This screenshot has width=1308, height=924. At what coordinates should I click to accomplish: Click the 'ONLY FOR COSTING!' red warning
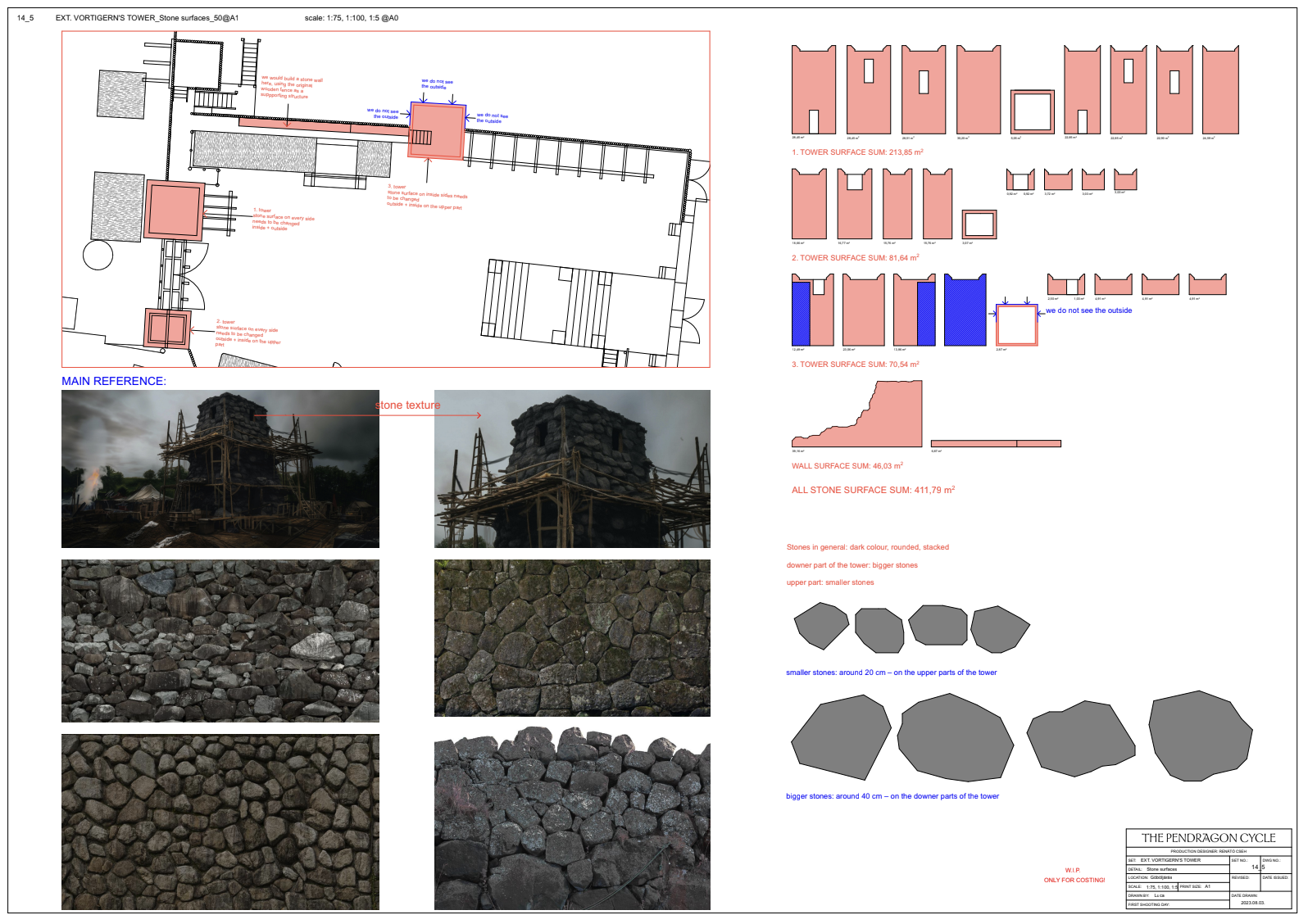coord(1074,880)
